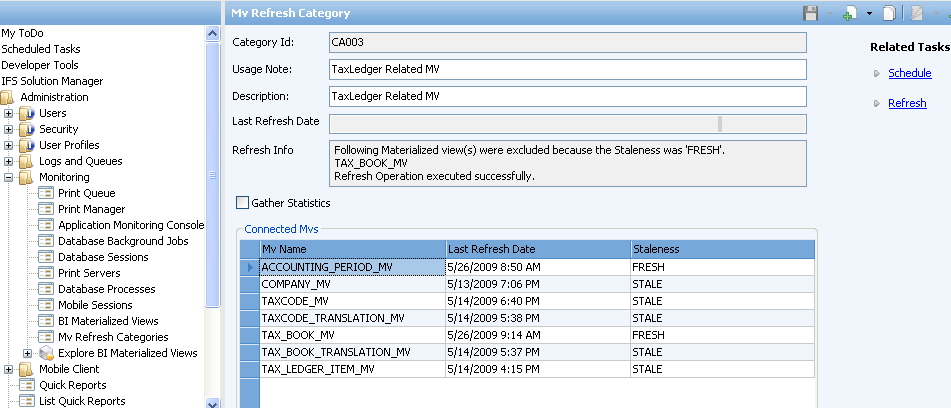951x408 pixels.
Task: Click the New record icon with green plus
Action: point(850,13)
